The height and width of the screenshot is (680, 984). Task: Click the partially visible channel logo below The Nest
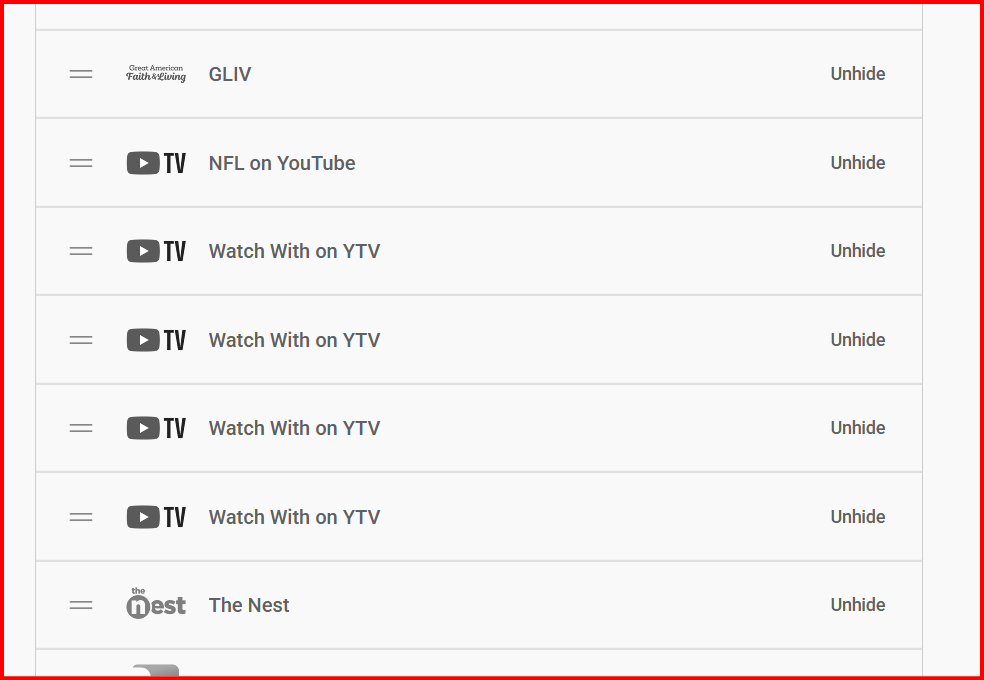click(156, 670)
